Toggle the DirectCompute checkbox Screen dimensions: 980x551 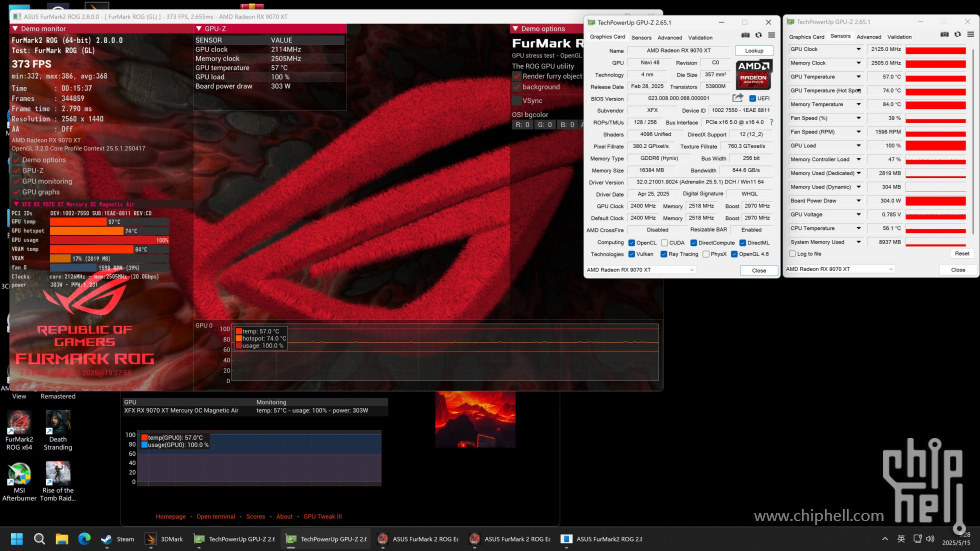(x=694, y=243)
